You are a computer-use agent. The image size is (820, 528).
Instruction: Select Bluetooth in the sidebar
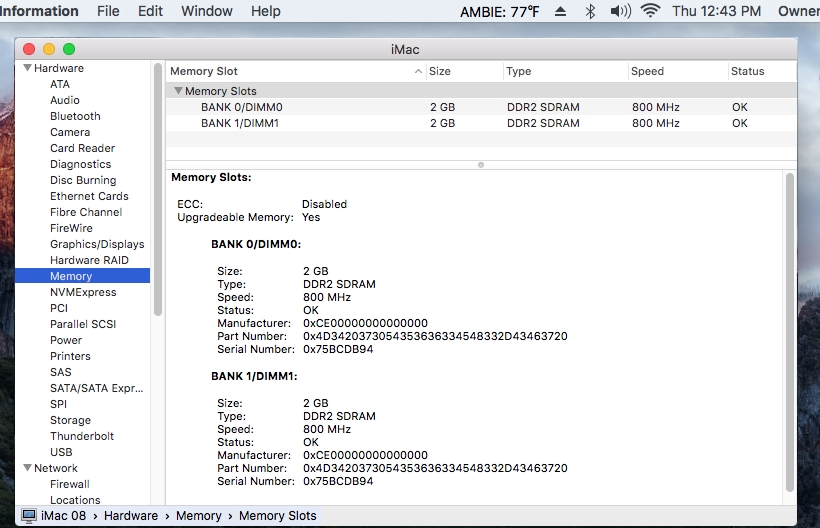[x=75, y=116]
